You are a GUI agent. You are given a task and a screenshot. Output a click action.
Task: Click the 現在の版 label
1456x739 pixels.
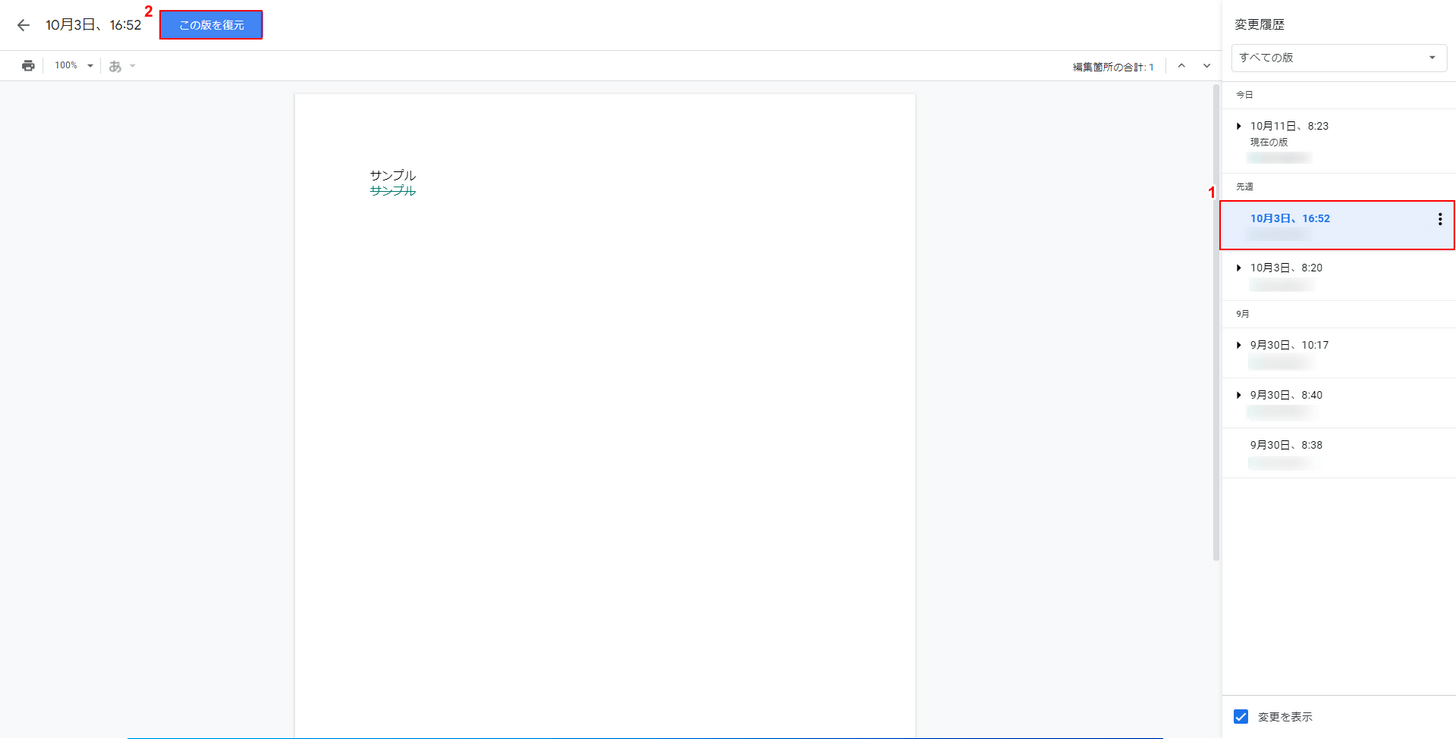(1269, 142)
